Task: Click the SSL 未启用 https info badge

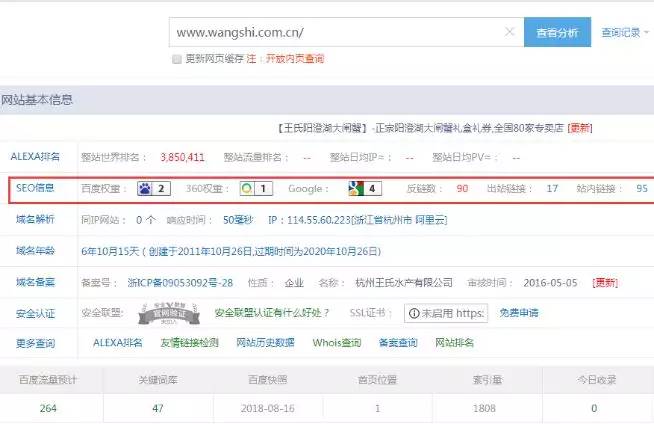Action: pos(445,313)
